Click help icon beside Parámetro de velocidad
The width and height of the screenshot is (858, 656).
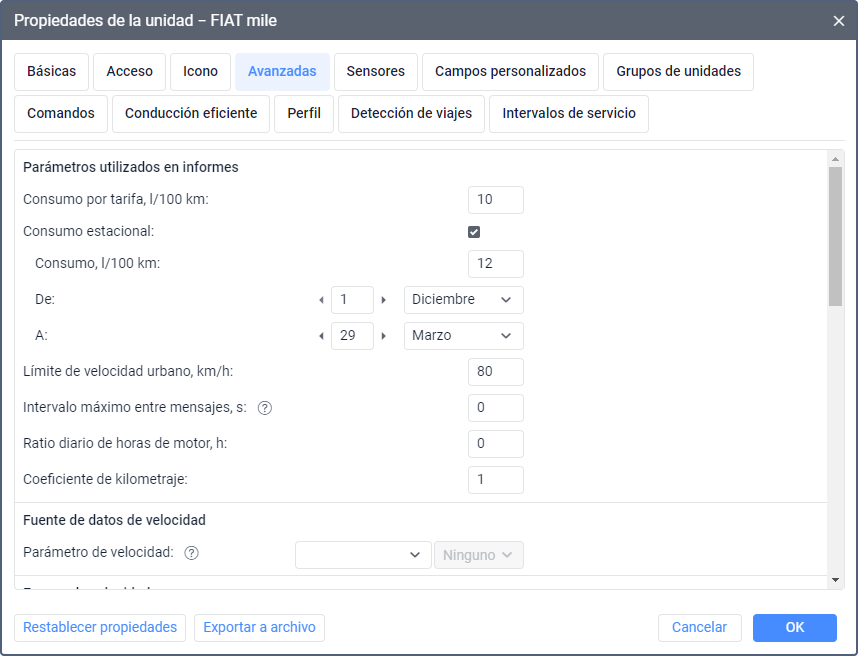192,552
